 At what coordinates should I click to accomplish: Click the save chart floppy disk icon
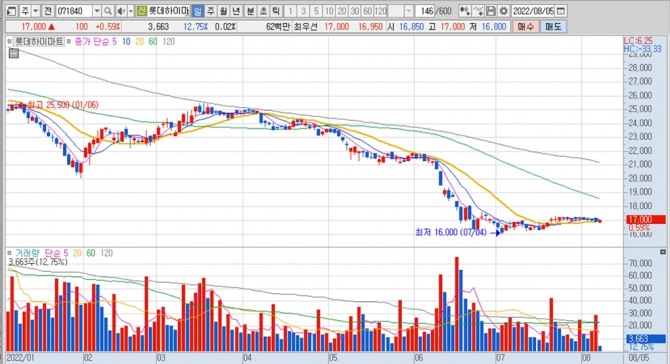[x=491, y=11]
